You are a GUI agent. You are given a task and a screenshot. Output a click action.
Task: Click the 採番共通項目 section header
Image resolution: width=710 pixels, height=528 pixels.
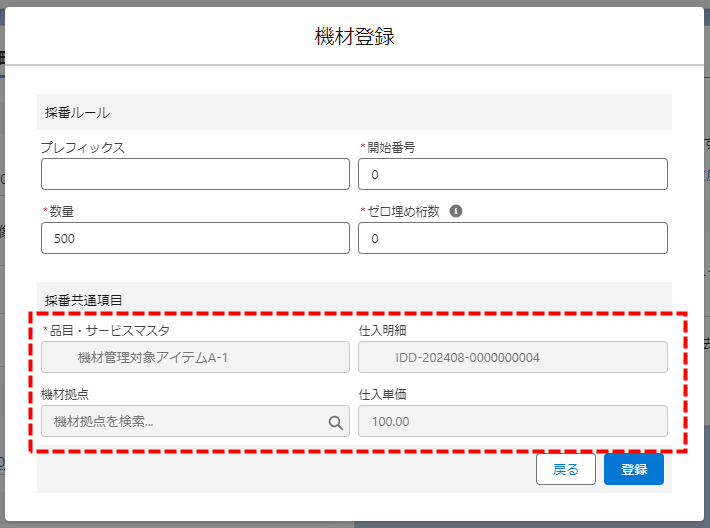tap(84, 299)
